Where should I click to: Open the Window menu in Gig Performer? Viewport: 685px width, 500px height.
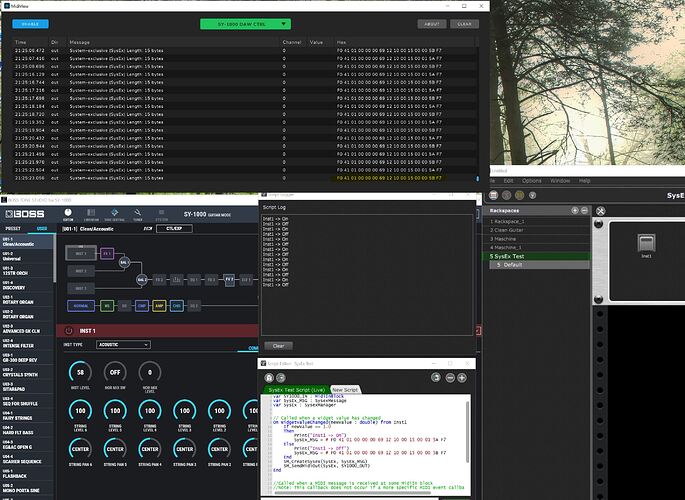(560, 181)
